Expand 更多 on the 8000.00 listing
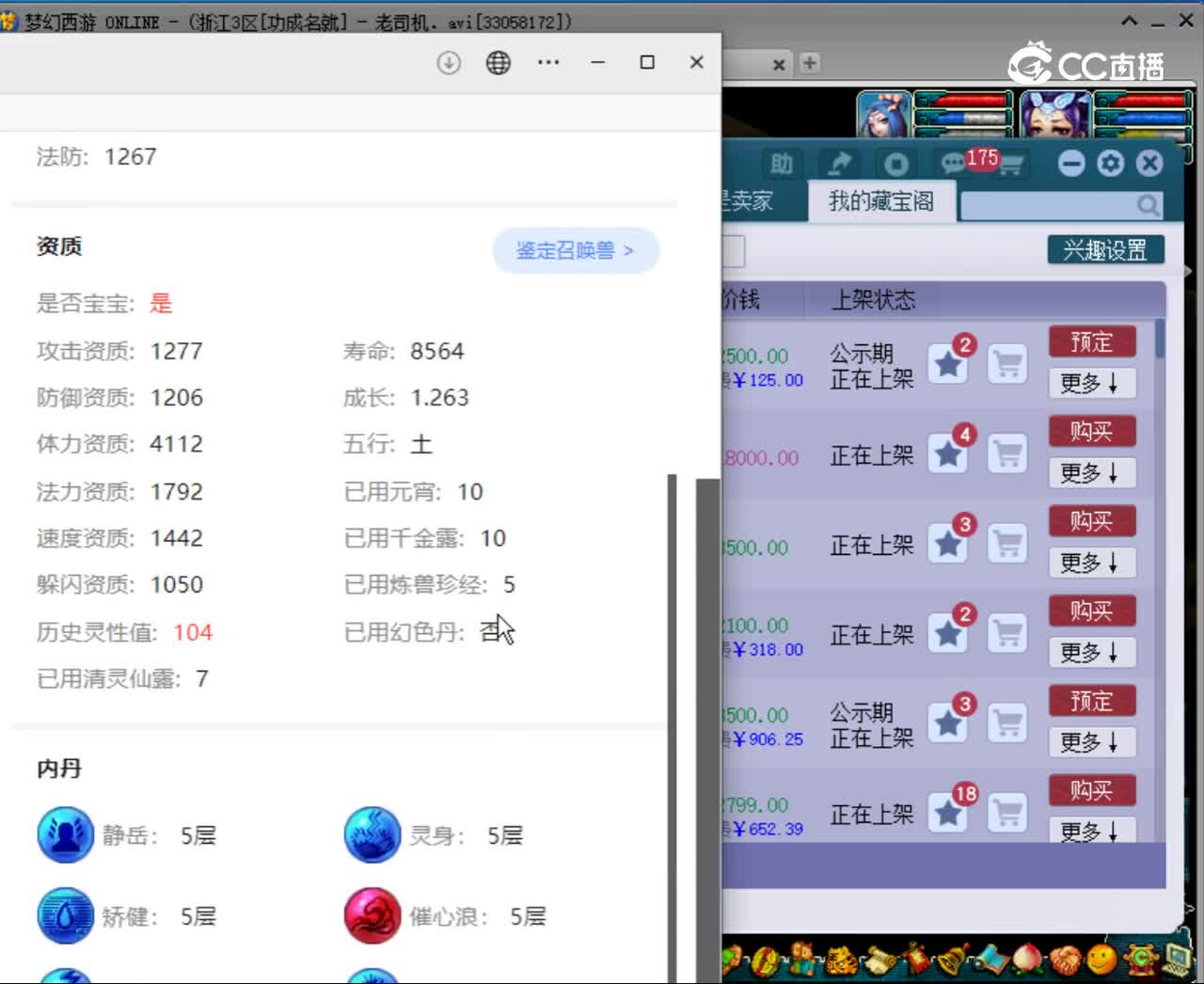Screen dimensions: 1204x984 [x=1091, y=472]
